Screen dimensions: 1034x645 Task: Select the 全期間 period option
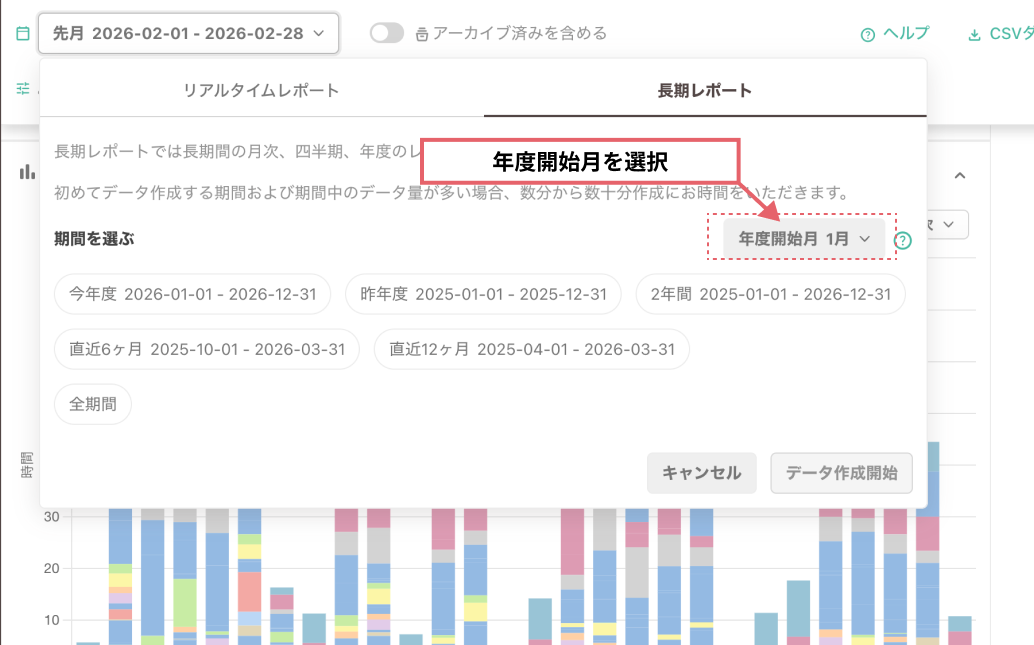[x=92, y=404]
